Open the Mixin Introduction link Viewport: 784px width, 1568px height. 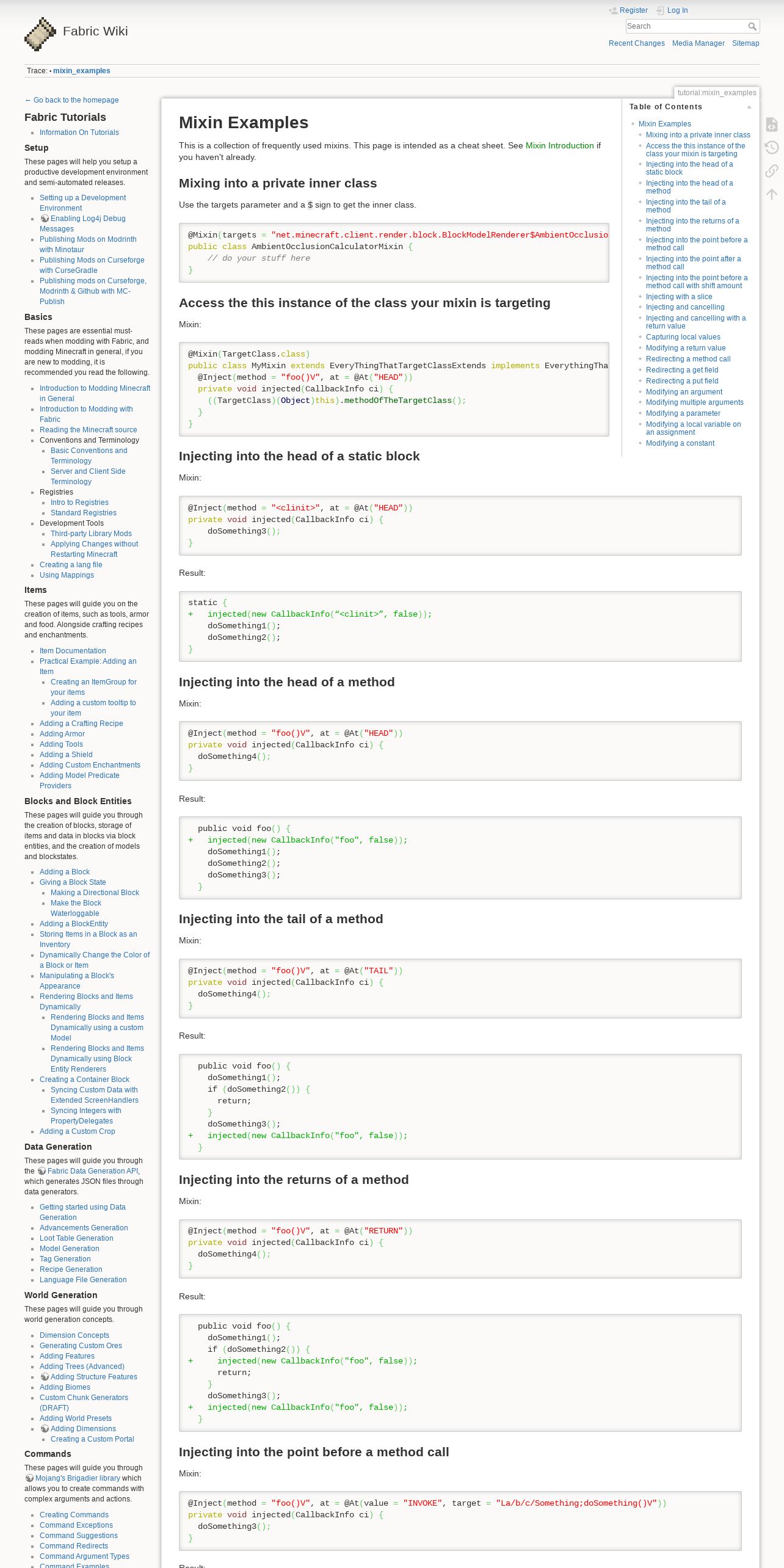tap(560, 145)
